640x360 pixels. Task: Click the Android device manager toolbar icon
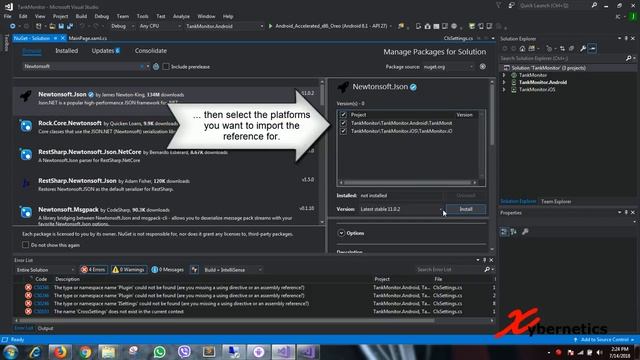(418, 26)
